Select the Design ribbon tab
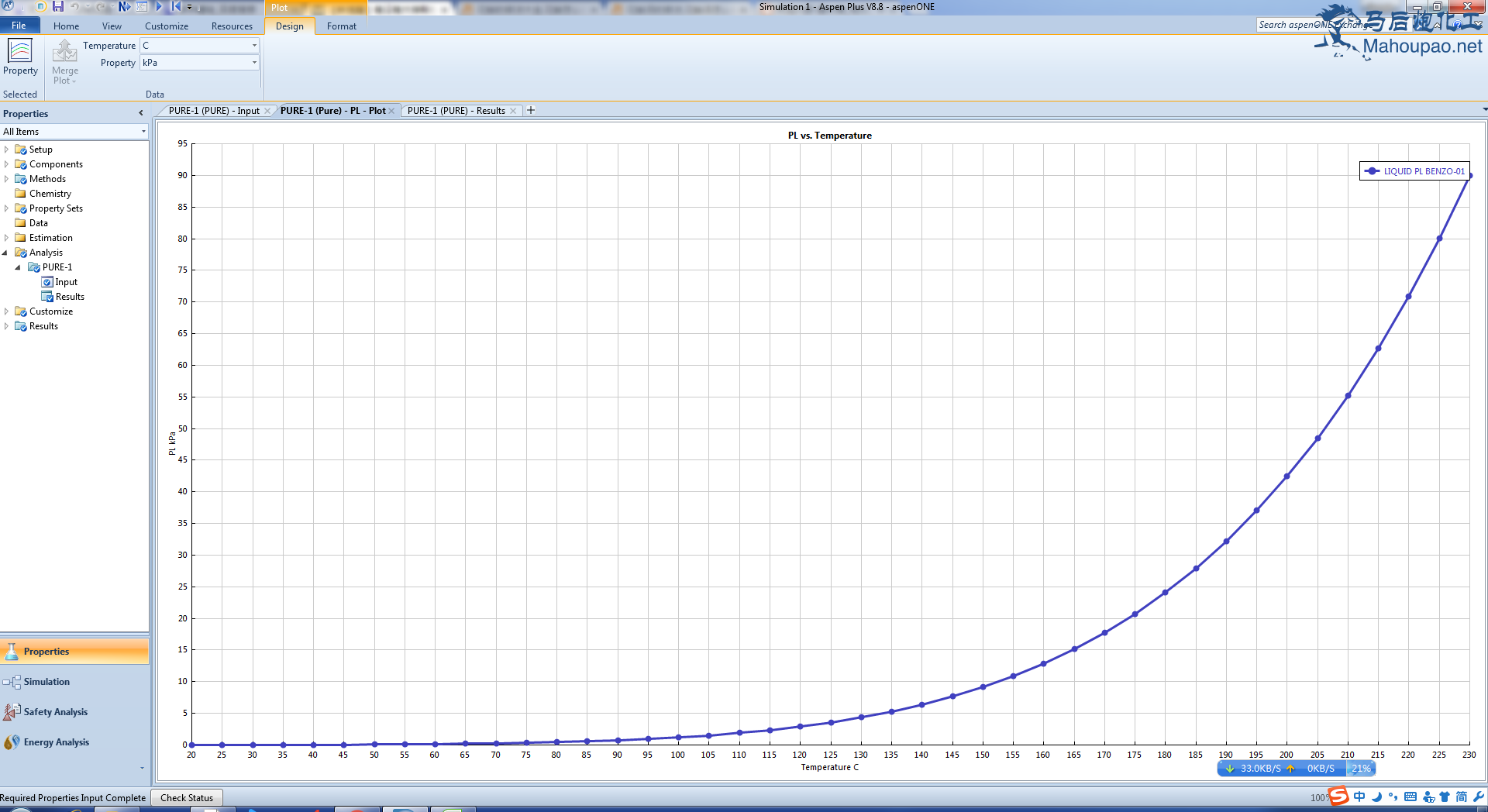This screenshot has width=1488, height=812. pyautogui.click(x=290, y=26)
